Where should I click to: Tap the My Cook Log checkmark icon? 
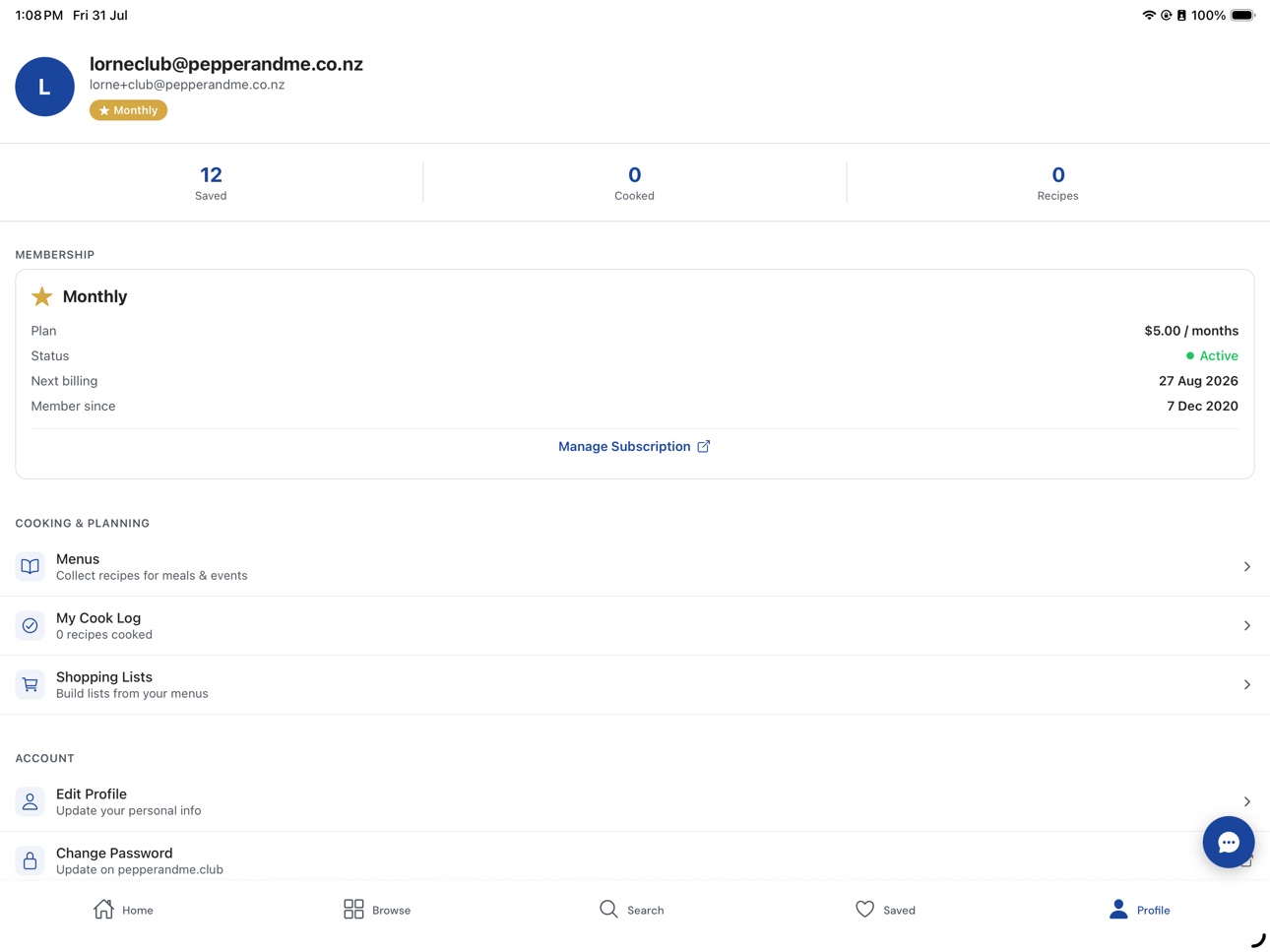tap(31, 625)
